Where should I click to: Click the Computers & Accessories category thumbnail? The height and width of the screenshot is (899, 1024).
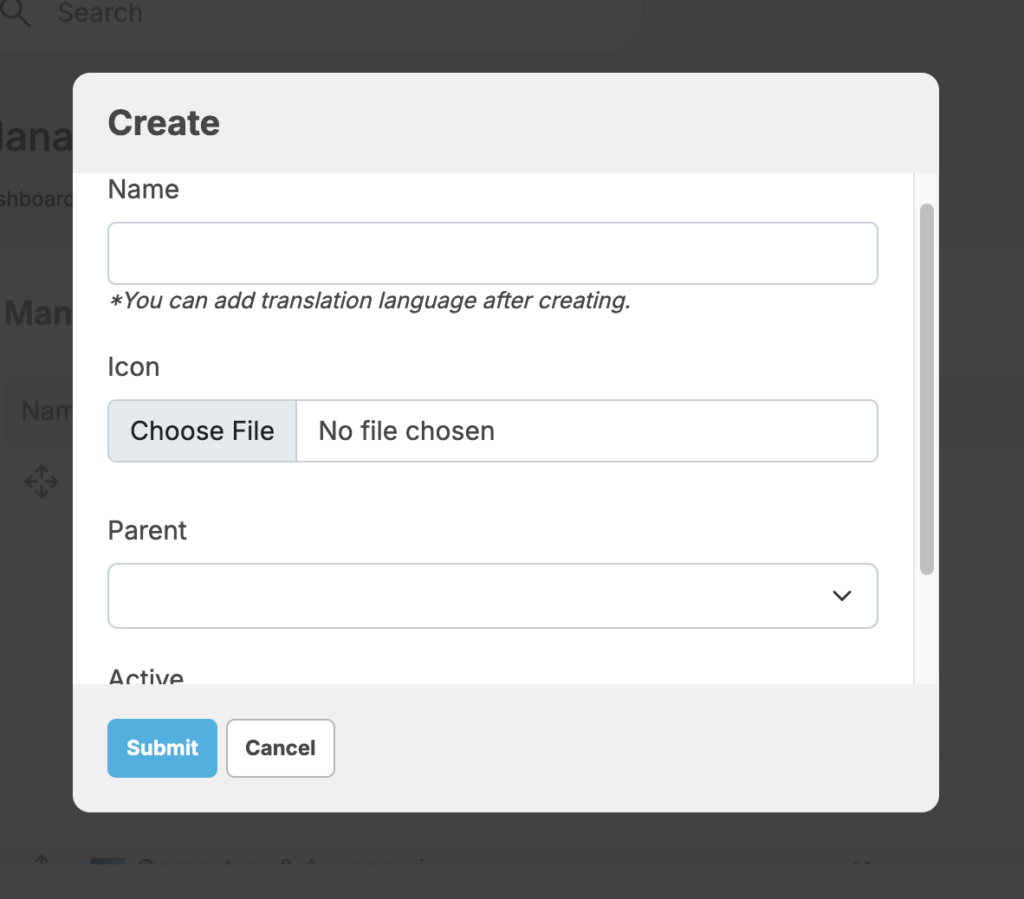[106, 864]
